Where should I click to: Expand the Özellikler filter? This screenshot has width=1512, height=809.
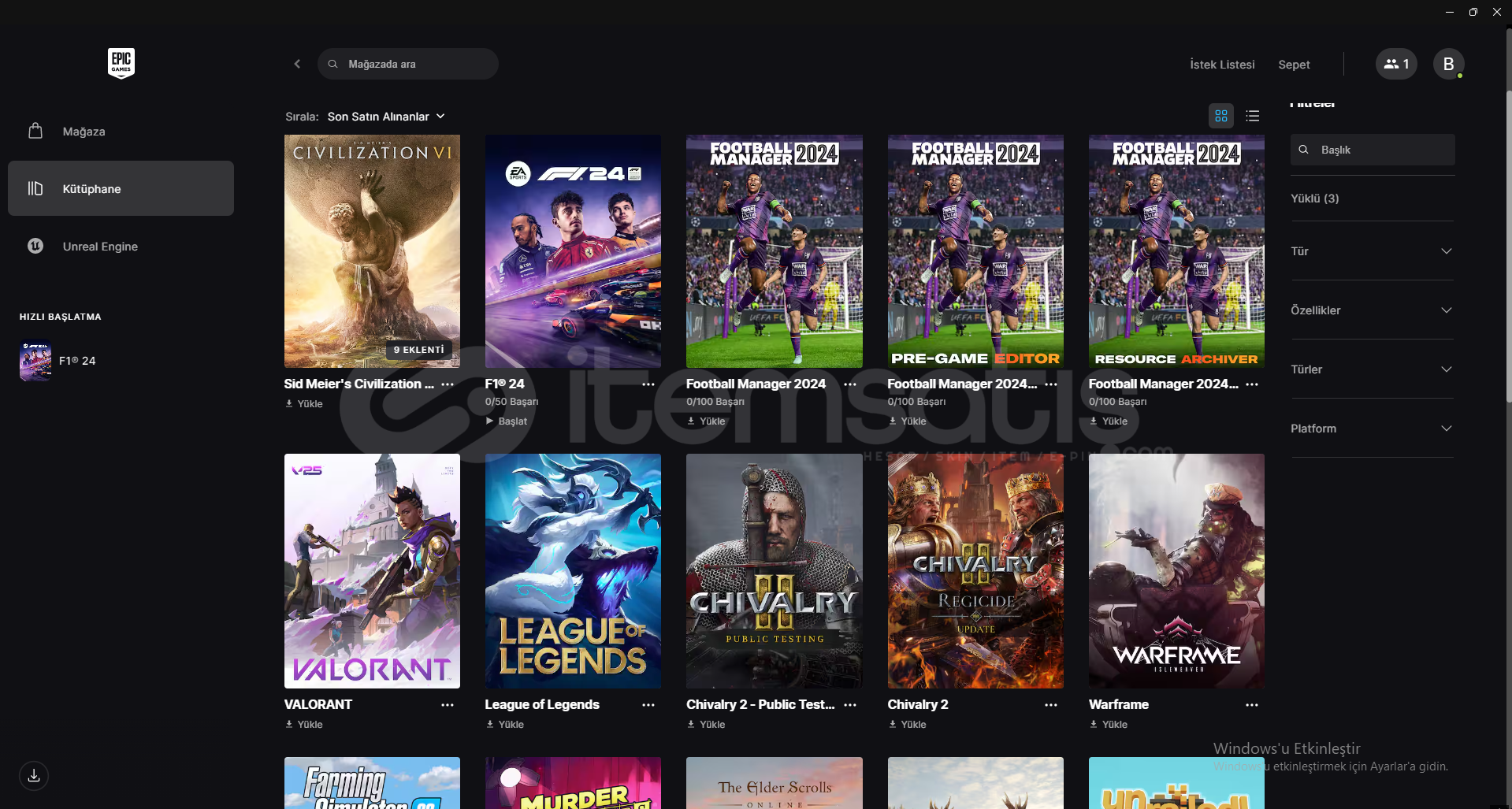(1373, 310)
